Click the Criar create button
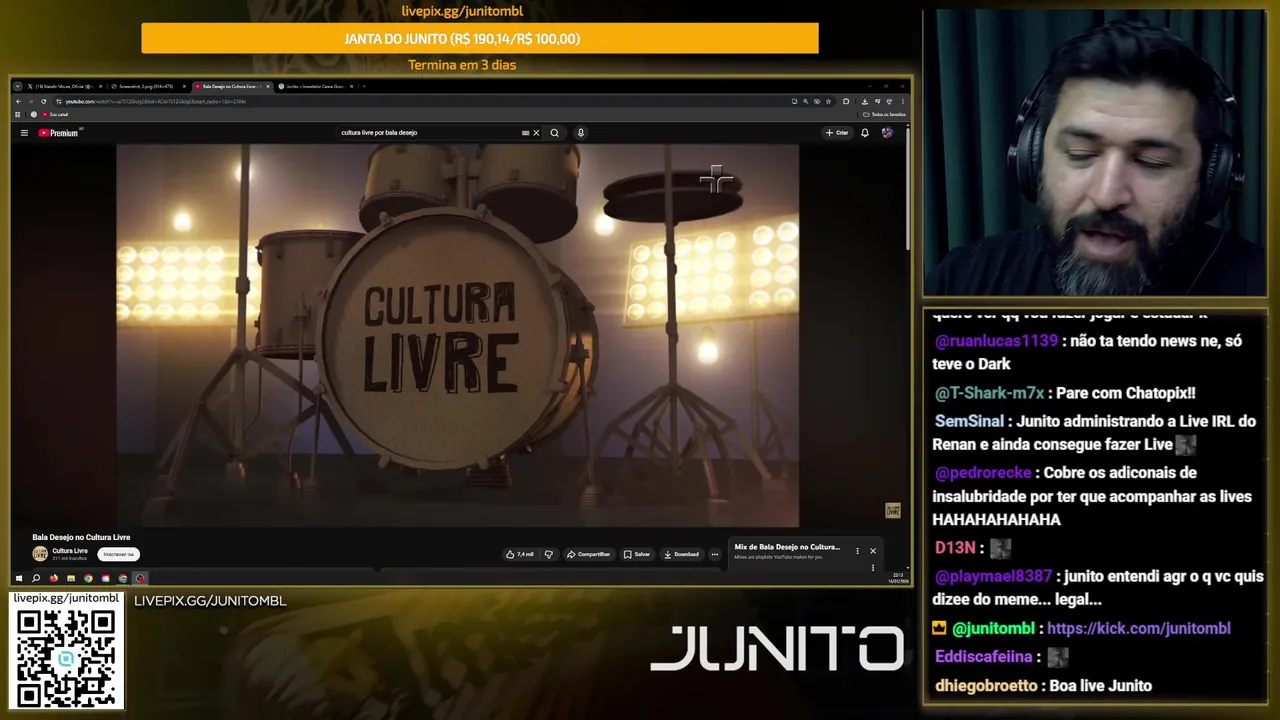Viewport: 1280px width, 720px height. (837, 132)
